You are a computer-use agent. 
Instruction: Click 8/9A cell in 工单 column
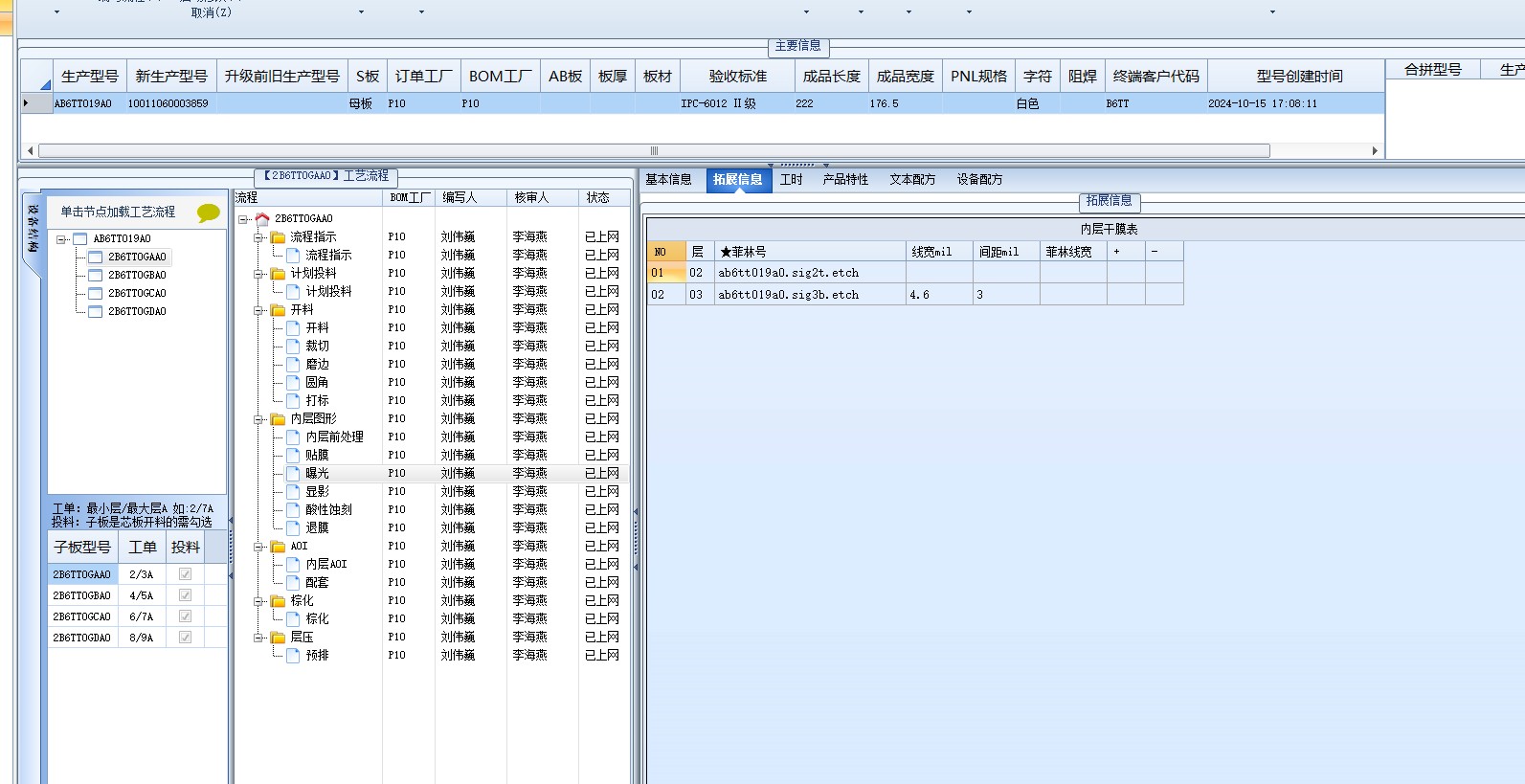tap(142, 638)
